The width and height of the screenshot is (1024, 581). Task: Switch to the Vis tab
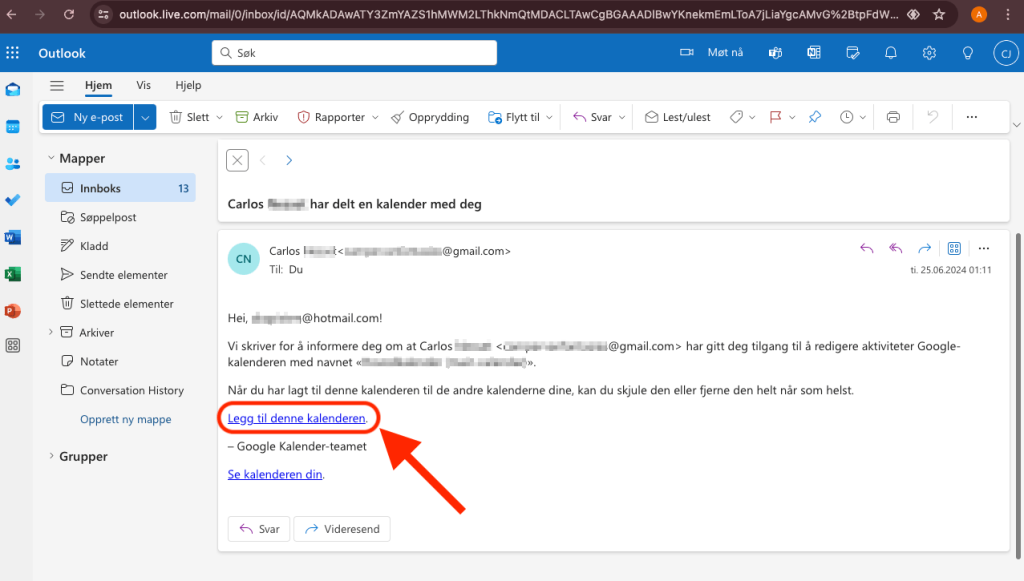[144, 86]
